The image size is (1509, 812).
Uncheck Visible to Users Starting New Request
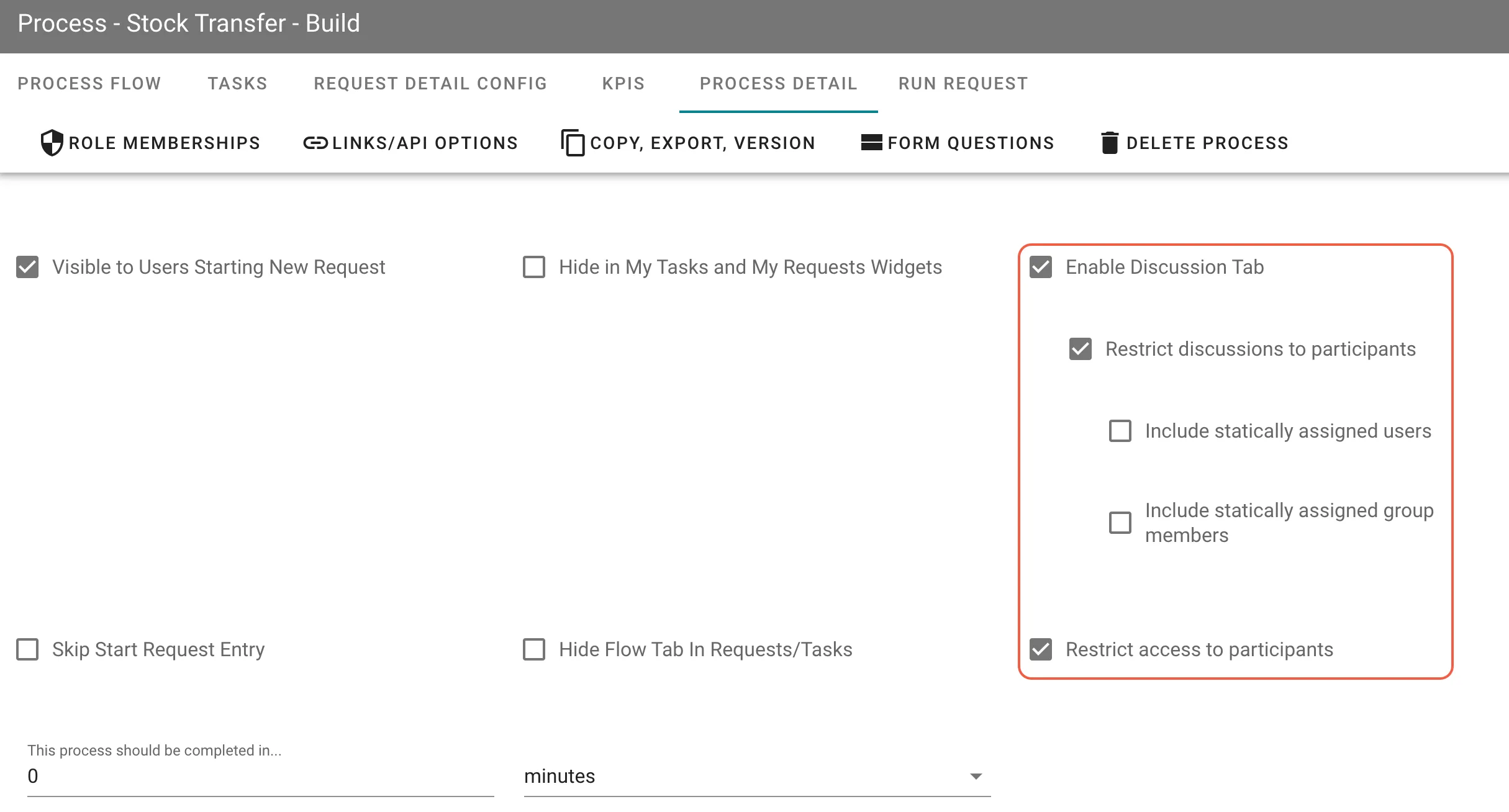[27, 267]
